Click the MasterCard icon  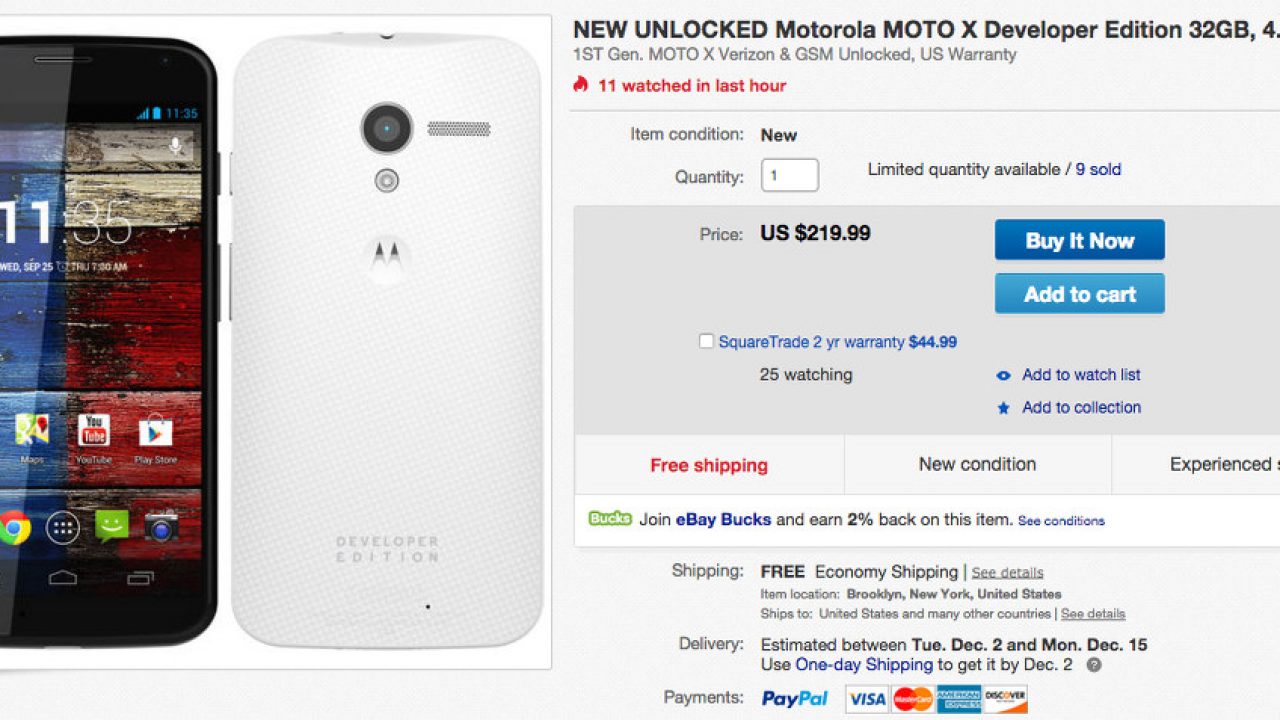(x=912, y=699)
